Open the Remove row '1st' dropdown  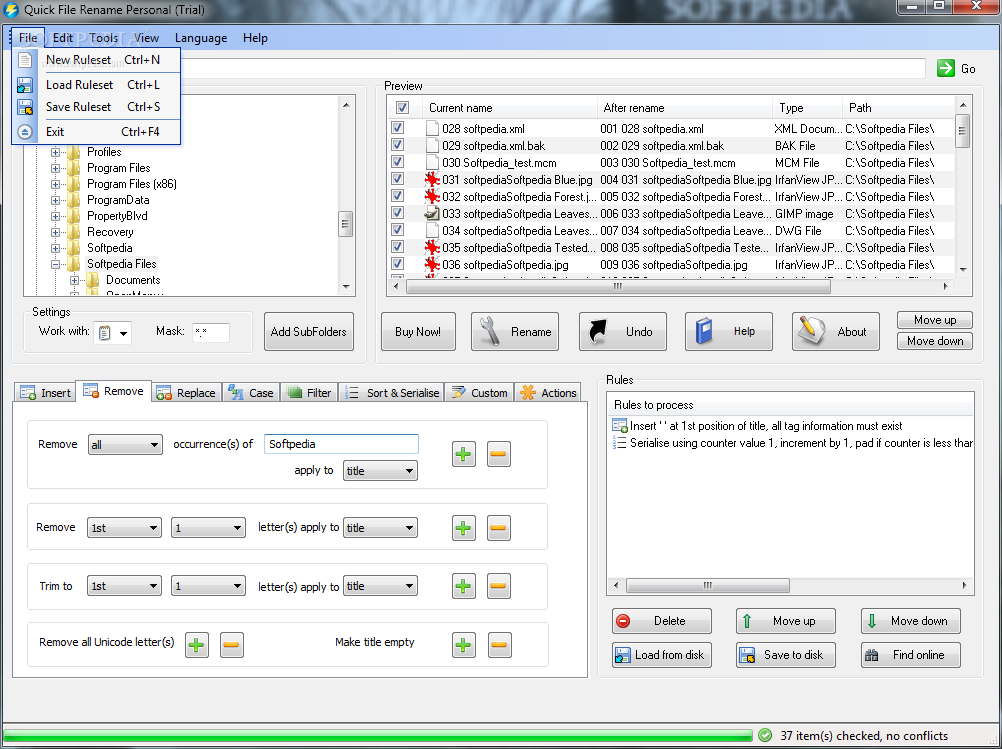click(124, 528)
